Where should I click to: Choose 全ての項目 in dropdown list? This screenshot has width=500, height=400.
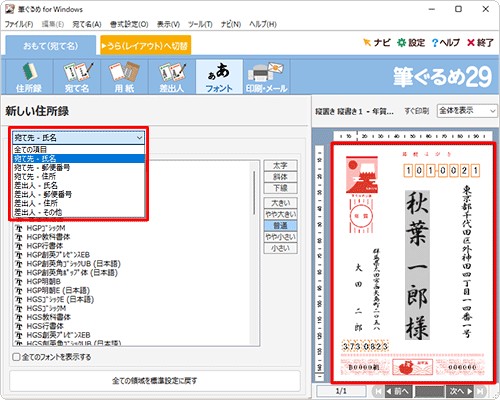click(79, 149)
